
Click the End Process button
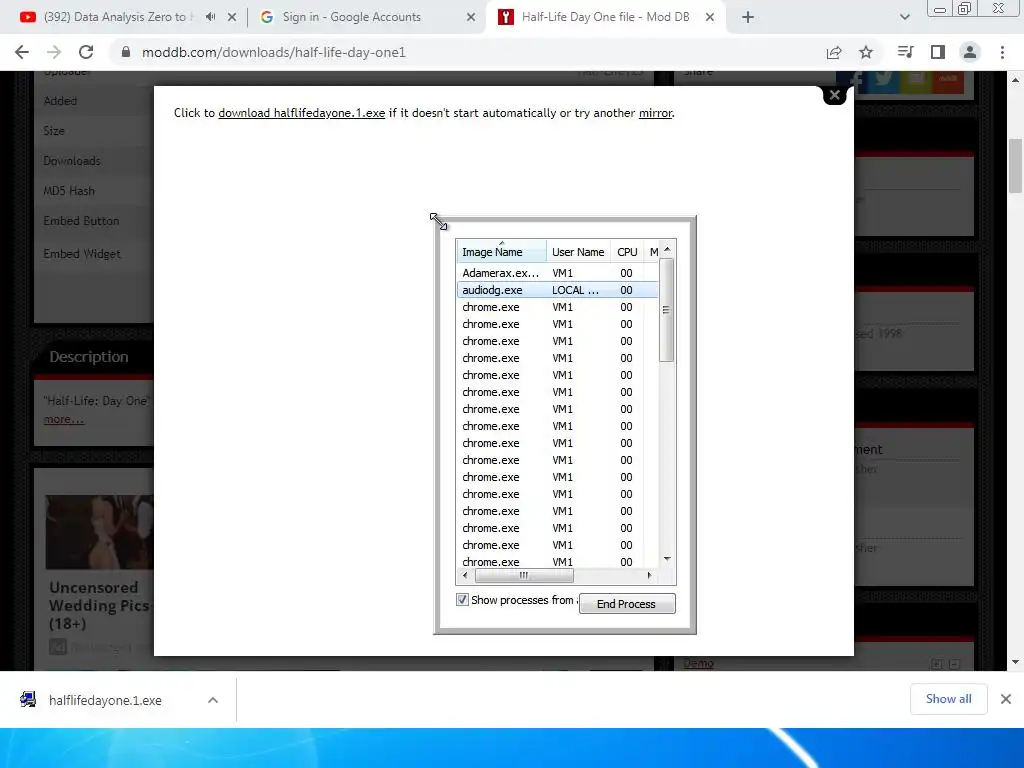coord(627,604)
